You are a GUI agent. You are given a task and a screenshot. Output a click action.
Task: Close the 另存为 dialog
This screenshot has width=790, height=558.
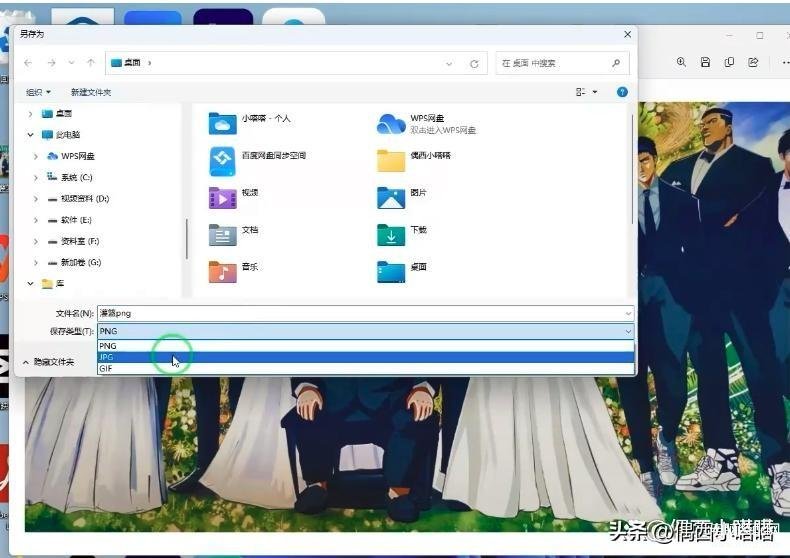point(627,34)
